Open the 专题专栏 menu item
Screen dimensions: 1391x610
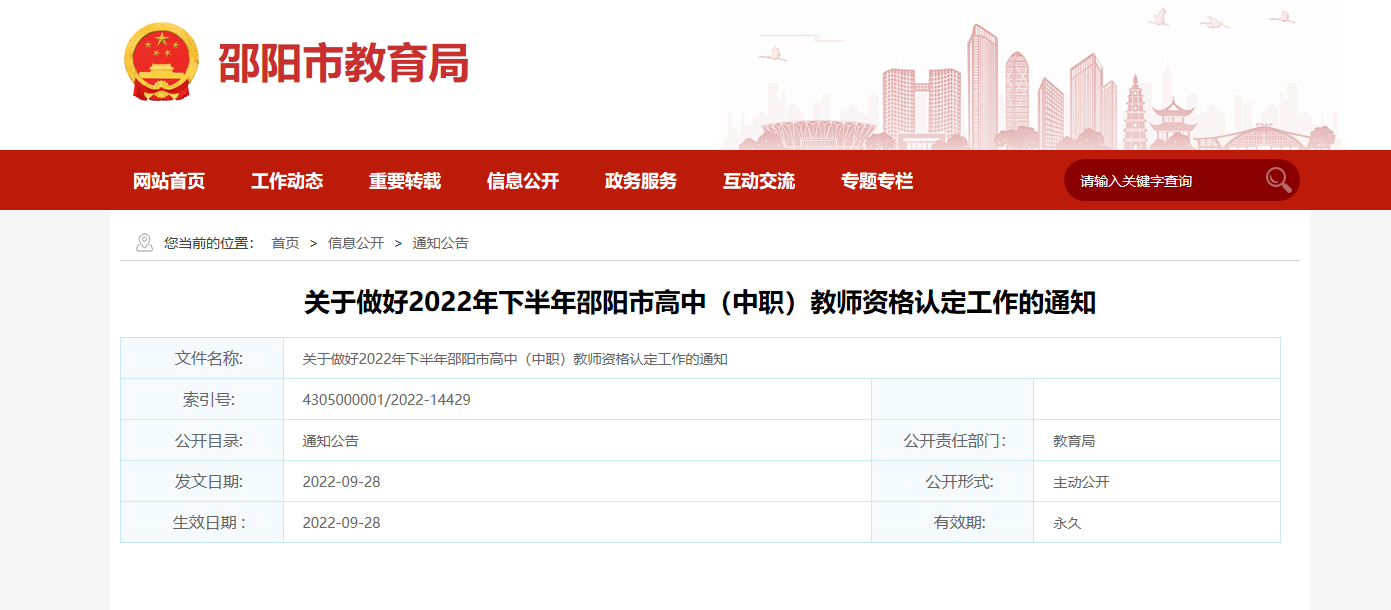click(x=877, y=181)
